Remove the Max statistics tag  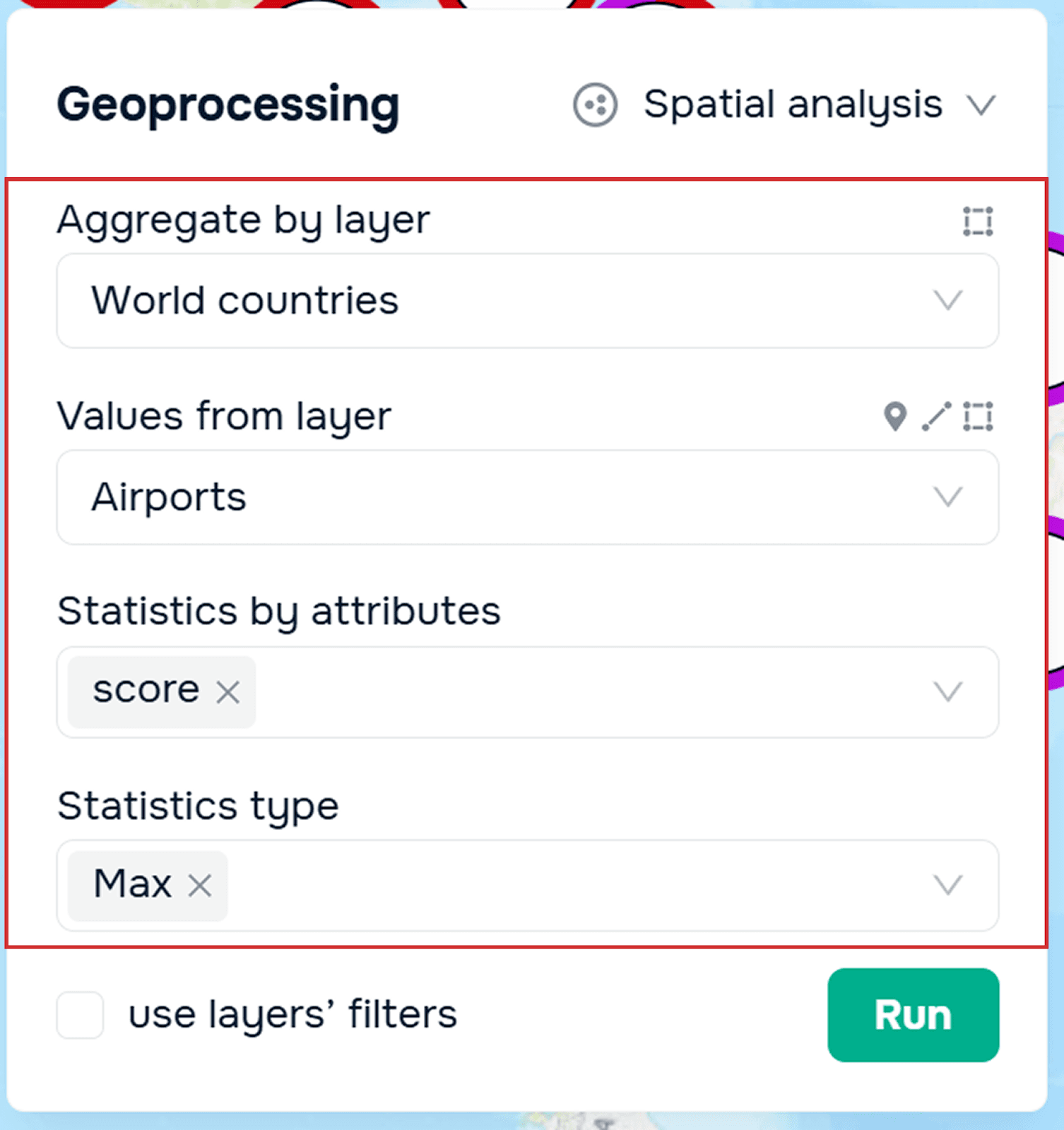point(200,886)
